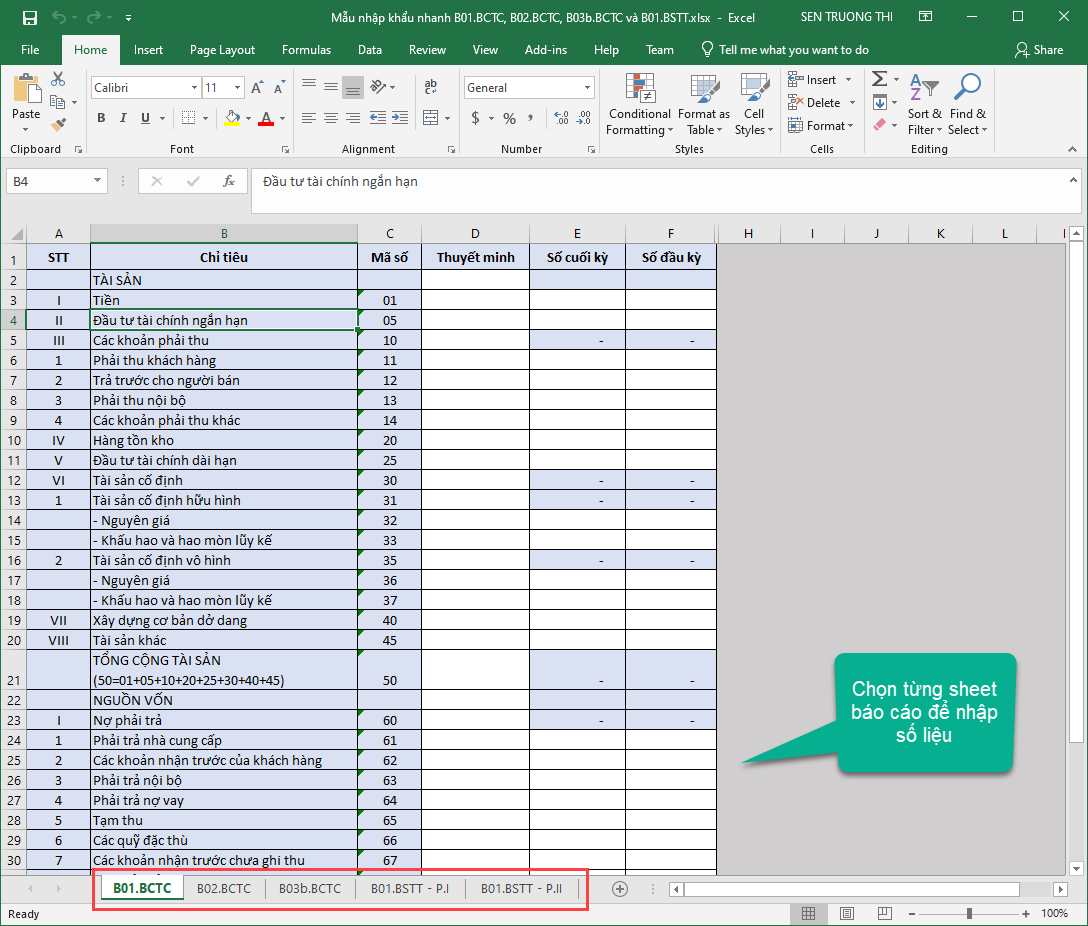Image resolution: width=1088 pixels, height=926 pixels.
Task: Toggle Italic formatting
Action: 124,118
